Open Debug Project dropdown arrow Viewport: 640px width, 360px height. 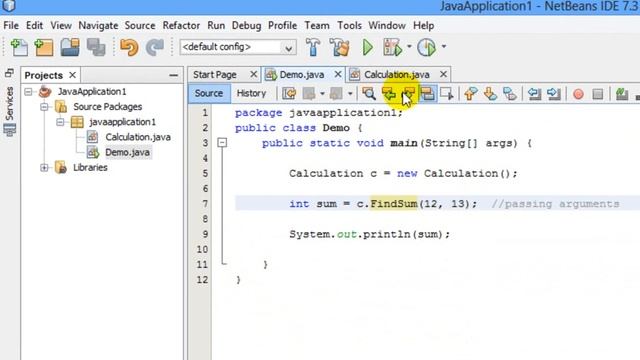pos(409,47)
